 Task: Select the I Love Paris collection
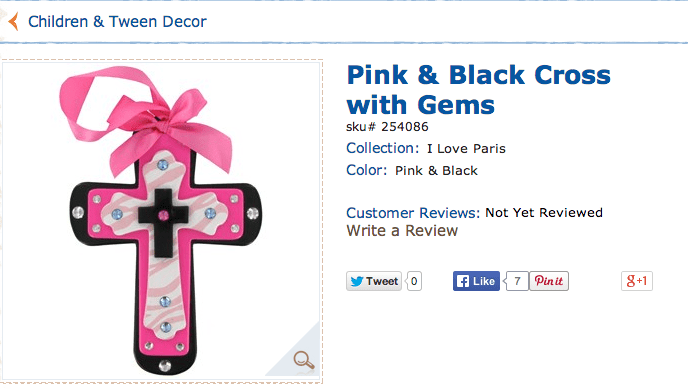(x=466, y=149)
